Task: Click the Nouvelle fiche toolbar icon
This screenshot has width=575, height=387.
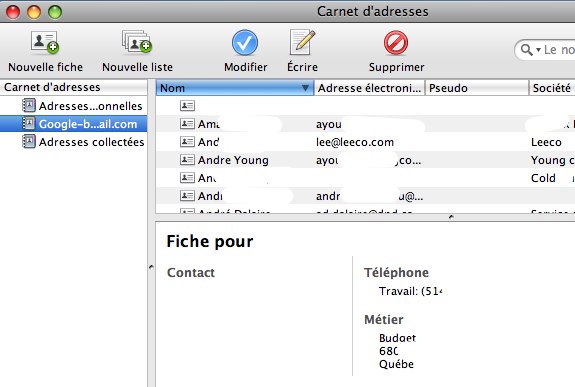Action: (45, 42)
